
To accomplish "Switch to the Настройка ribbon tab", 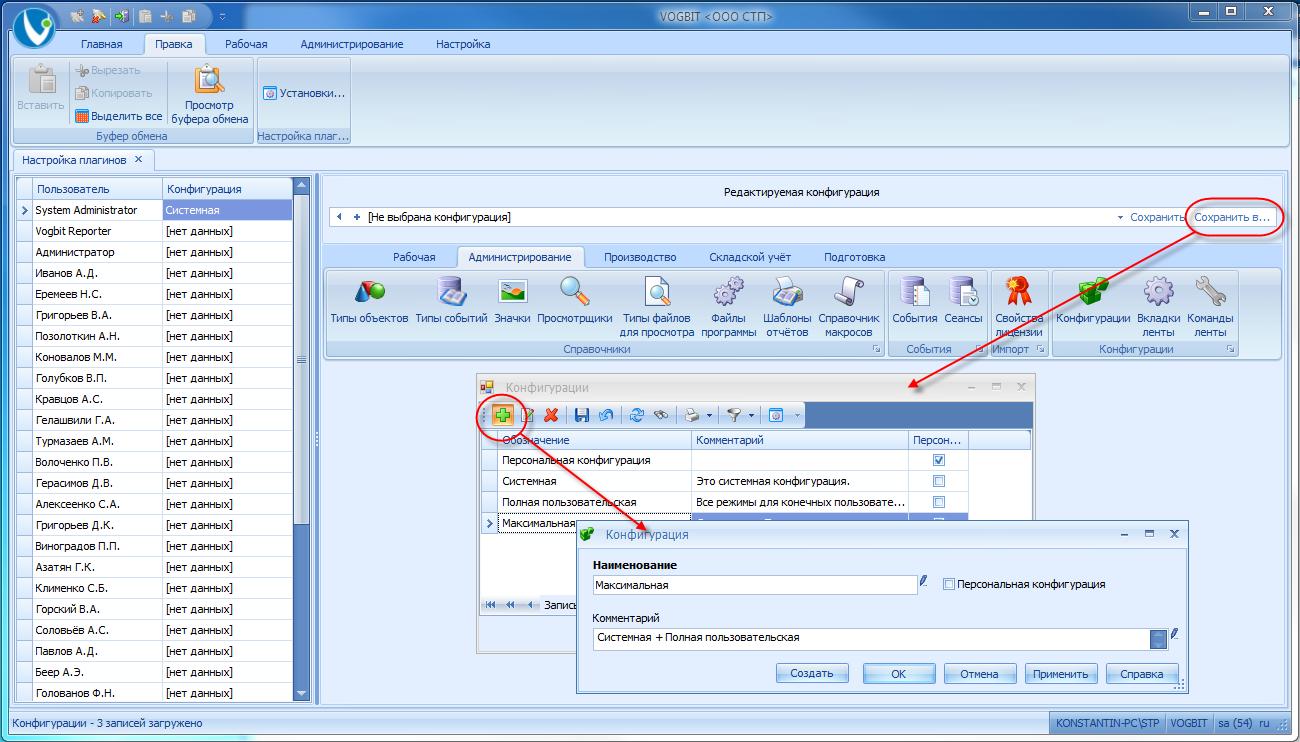I will (463, 44).
